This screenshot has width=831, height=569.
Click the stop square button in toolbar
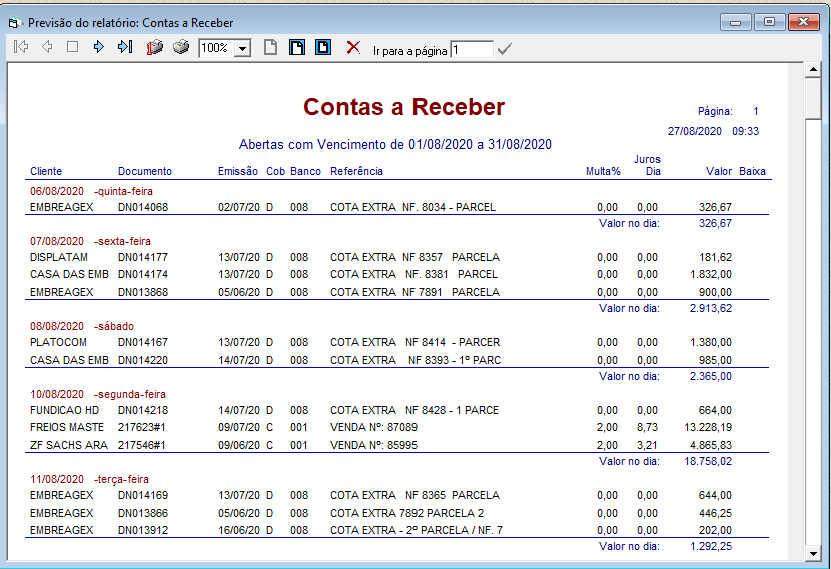pyautogui.click(x=72, y=47)
